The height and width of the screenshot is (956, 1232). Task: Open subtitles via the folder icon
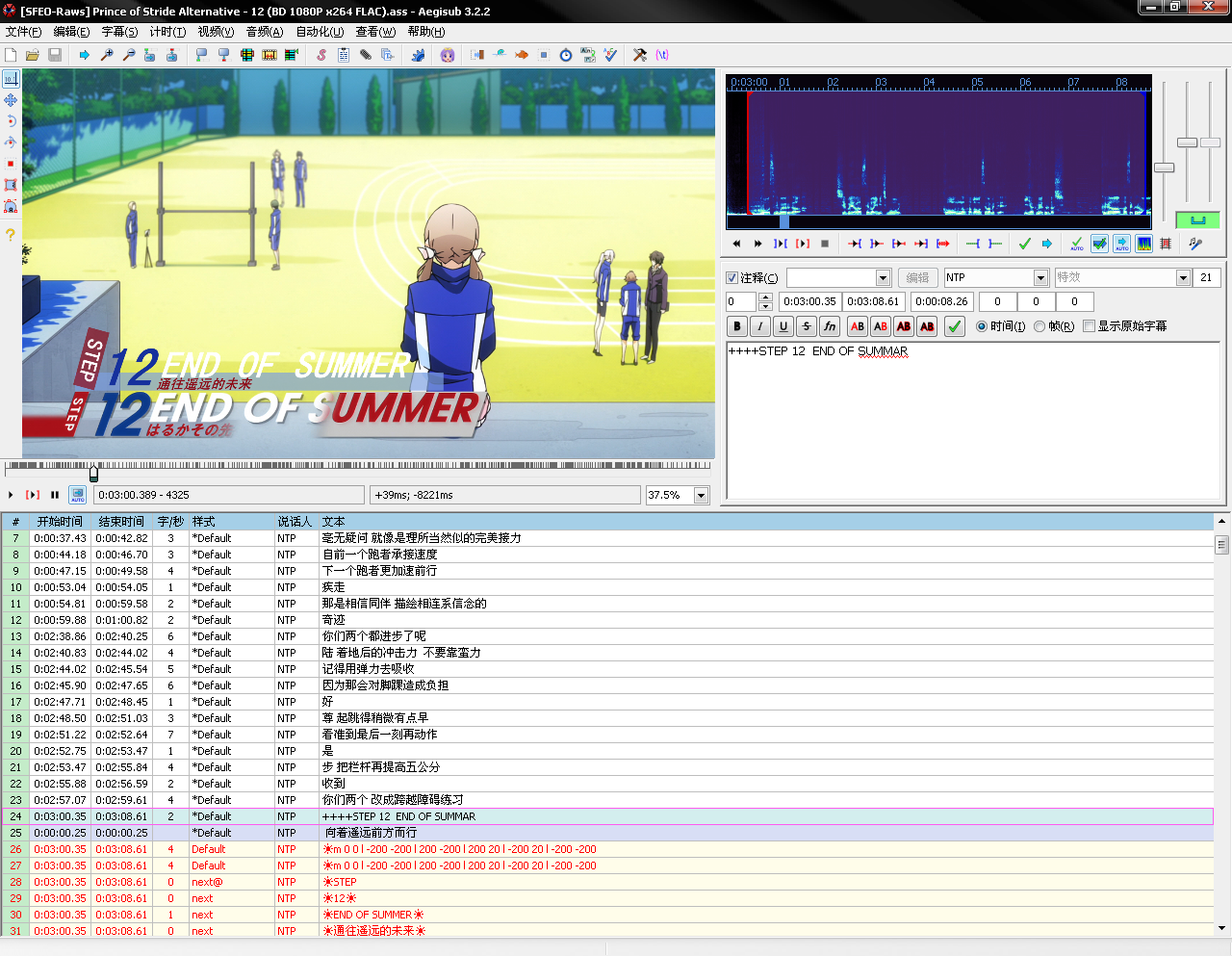pyautogui.click(x=33, y=55)
